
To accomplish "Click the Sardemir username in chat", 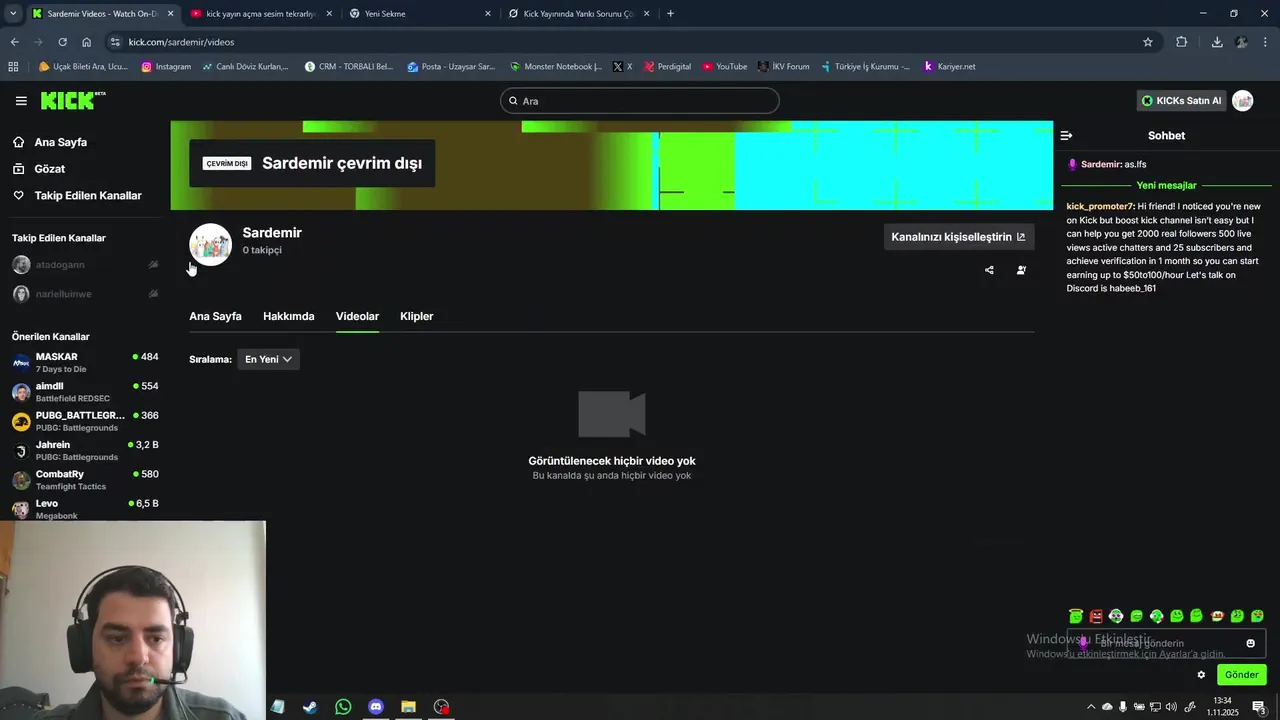I will click(x=1101, y=164).
